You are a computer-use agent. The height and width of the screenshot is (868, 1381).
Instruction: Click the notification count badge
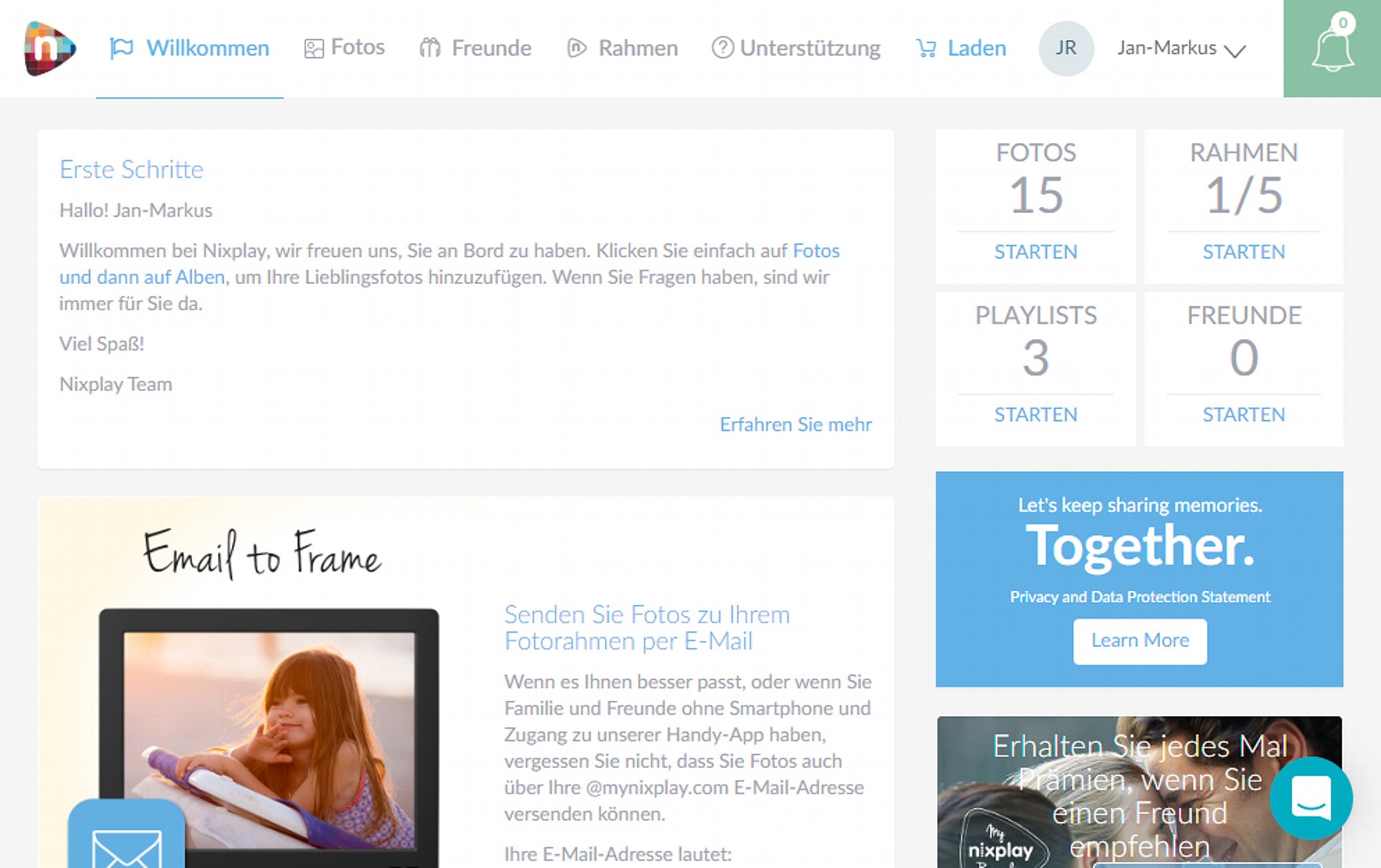[1342, 23]
